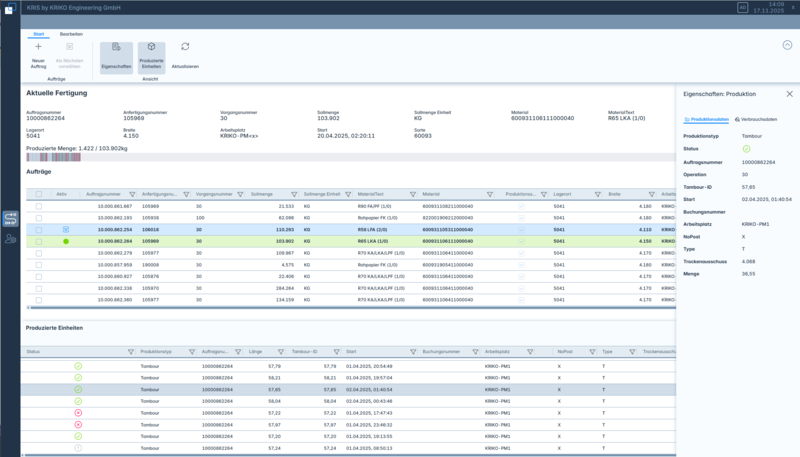Viewport: 800px width, 457px height.
Task: Switch to the Verbrauchsdaten tab
Action: [756, 119]
